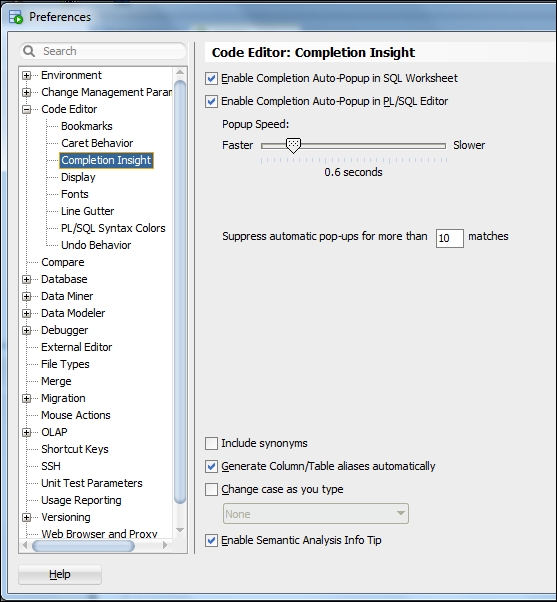Uncheck Completion Auto-Popup in PL/SQL Editor
This screenshot has width=557, height=602.
point(211,101)
